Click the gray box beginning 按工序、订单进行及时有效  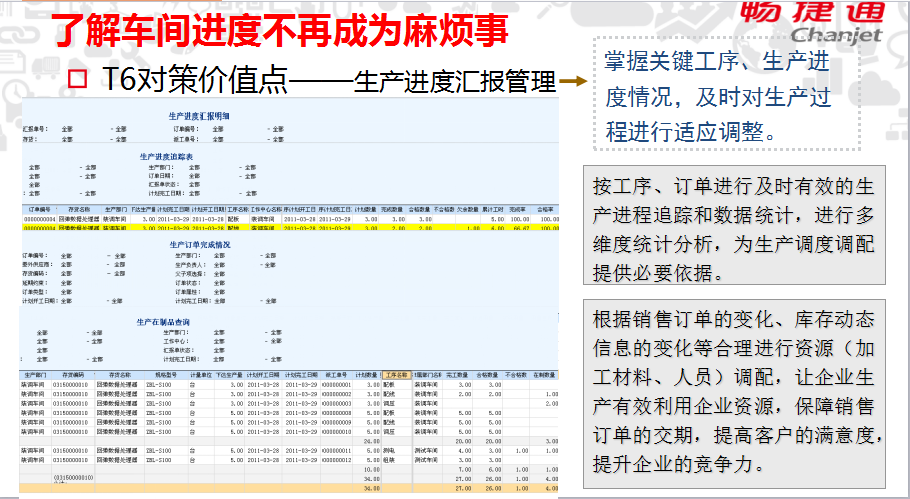pos(734,225)
